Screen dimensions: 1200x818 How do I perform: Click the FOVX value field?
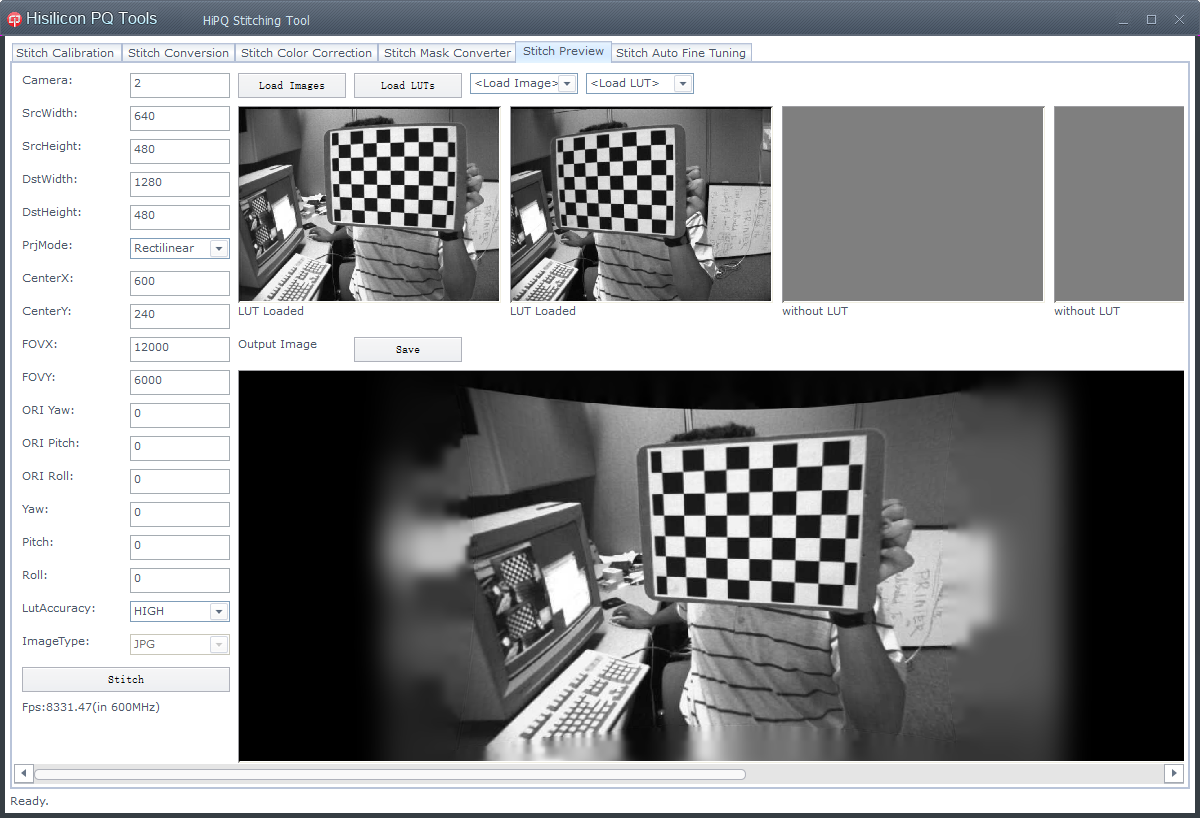[179, 349]
